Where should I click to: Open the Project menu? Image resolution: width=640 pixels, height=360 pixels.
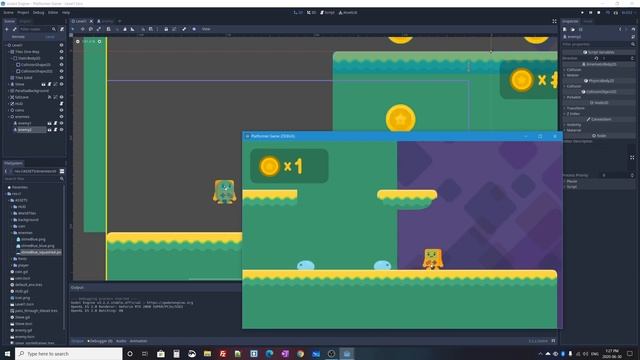(23, 13)
